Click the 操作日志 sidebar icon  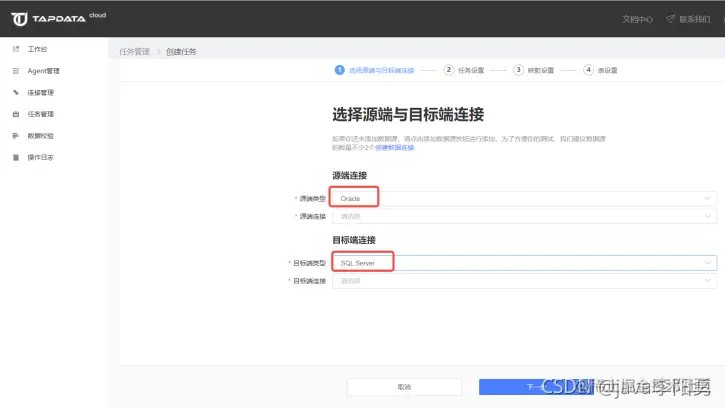pyautogui.click(x=16, y=157)
